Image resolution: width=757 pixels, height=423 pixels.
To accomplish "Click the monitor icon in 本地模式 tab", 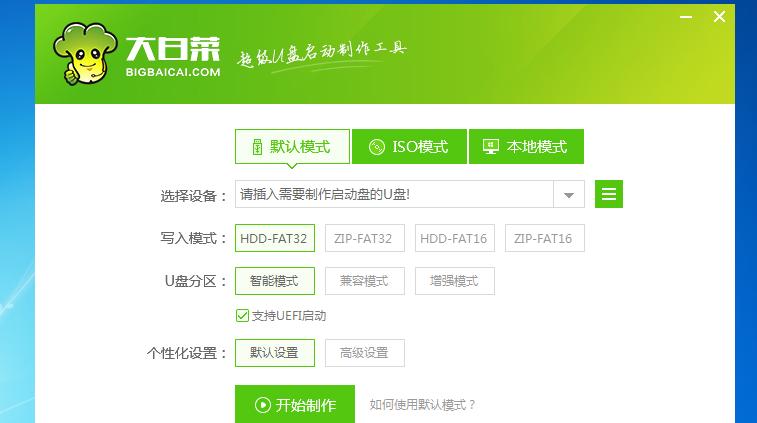I will pos(491,147).
